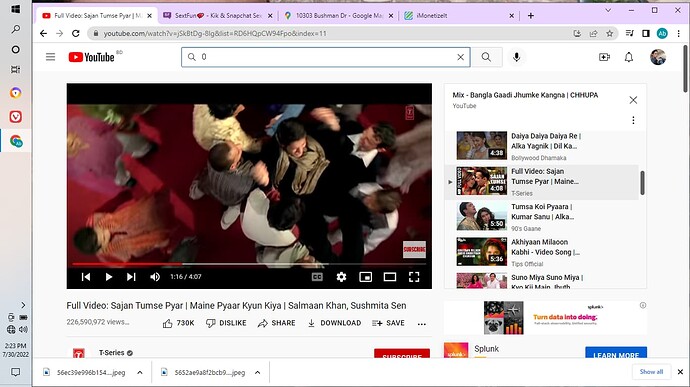This screenshot has width=690, height=387.
Task: Open the tab search chevron dropdown
Action: coord(608,10)
